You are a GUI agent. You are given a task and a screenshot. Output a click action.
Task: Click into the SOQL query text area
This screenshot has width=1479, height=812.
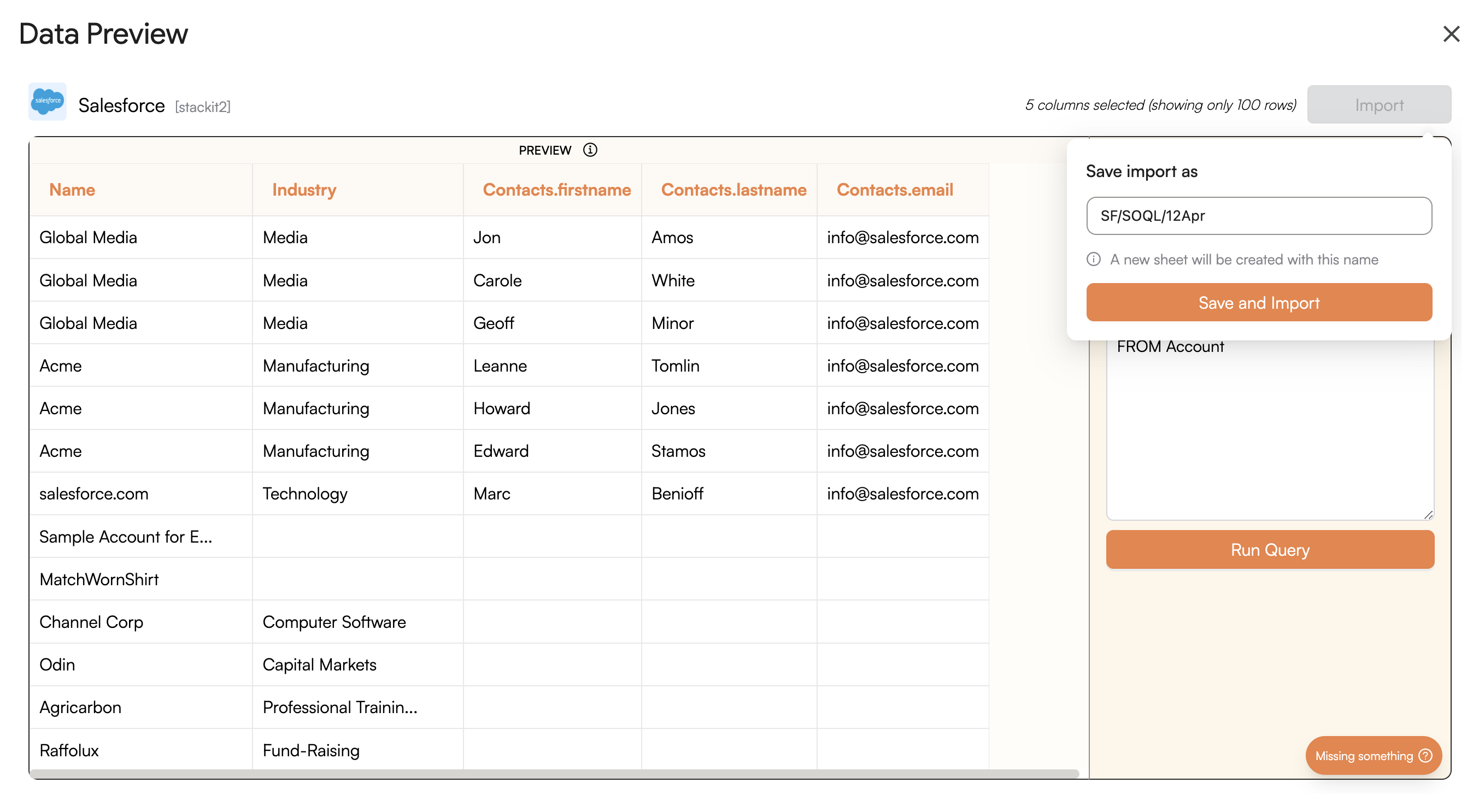tap(1269, 431)
